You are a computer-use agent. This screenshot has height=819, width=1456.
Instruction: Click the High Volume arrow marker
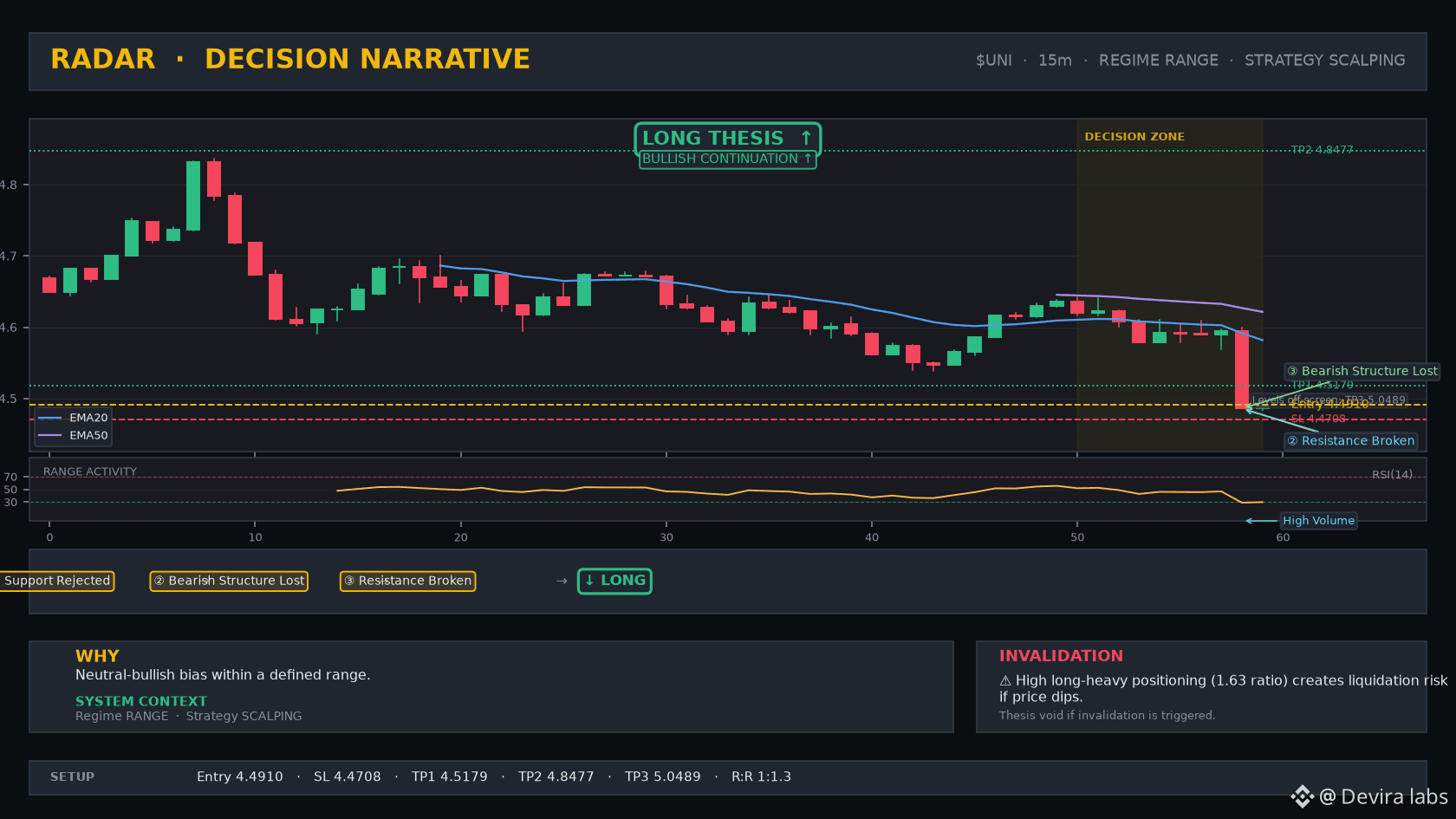(x=1261, y=521)
